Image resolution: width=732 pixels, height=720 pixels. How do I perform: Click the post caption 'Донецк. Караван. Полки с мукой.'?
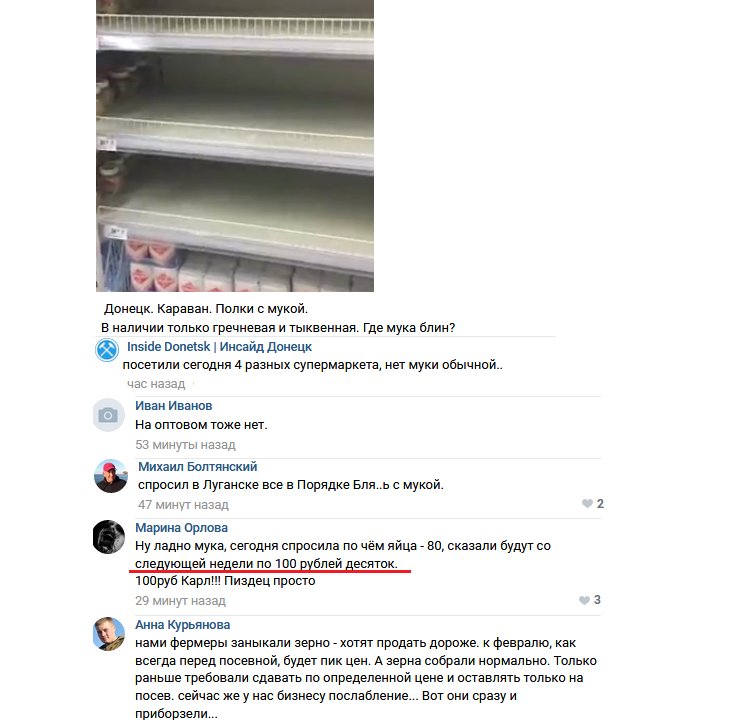pyautogui.click(x=206, y=309)
